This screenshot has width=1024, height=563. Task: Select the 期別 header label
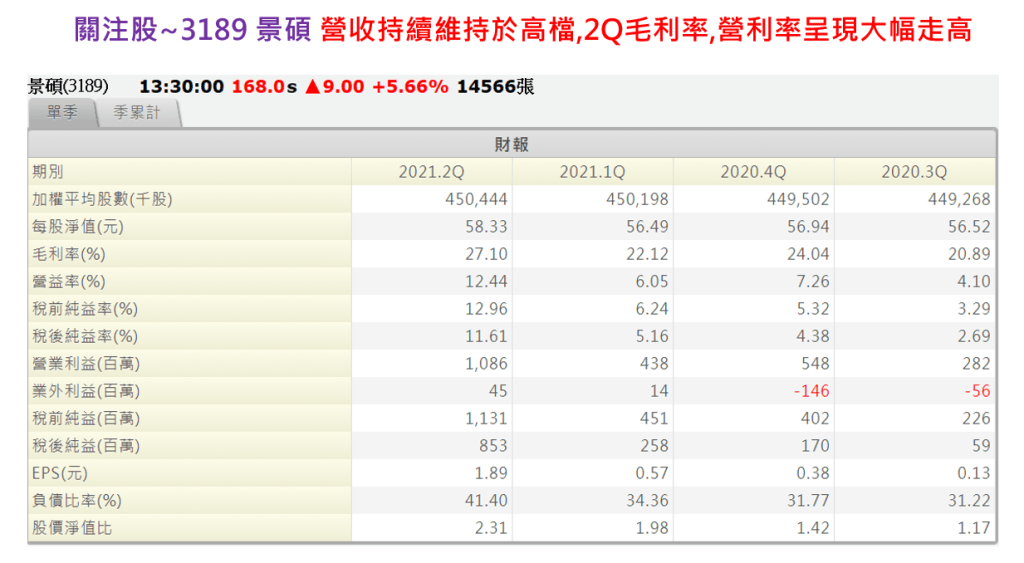(x=48, y=172)
